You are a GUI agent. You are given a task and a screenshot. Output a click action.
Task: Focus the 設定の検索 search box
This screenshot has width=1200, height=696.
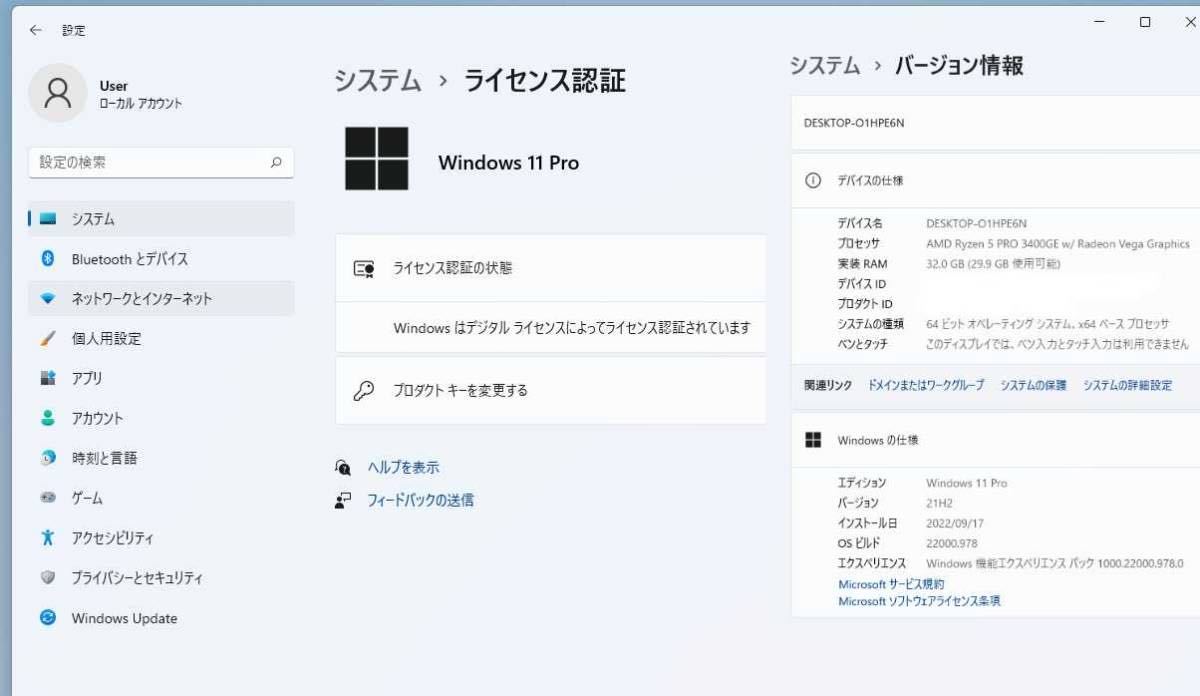161,162
